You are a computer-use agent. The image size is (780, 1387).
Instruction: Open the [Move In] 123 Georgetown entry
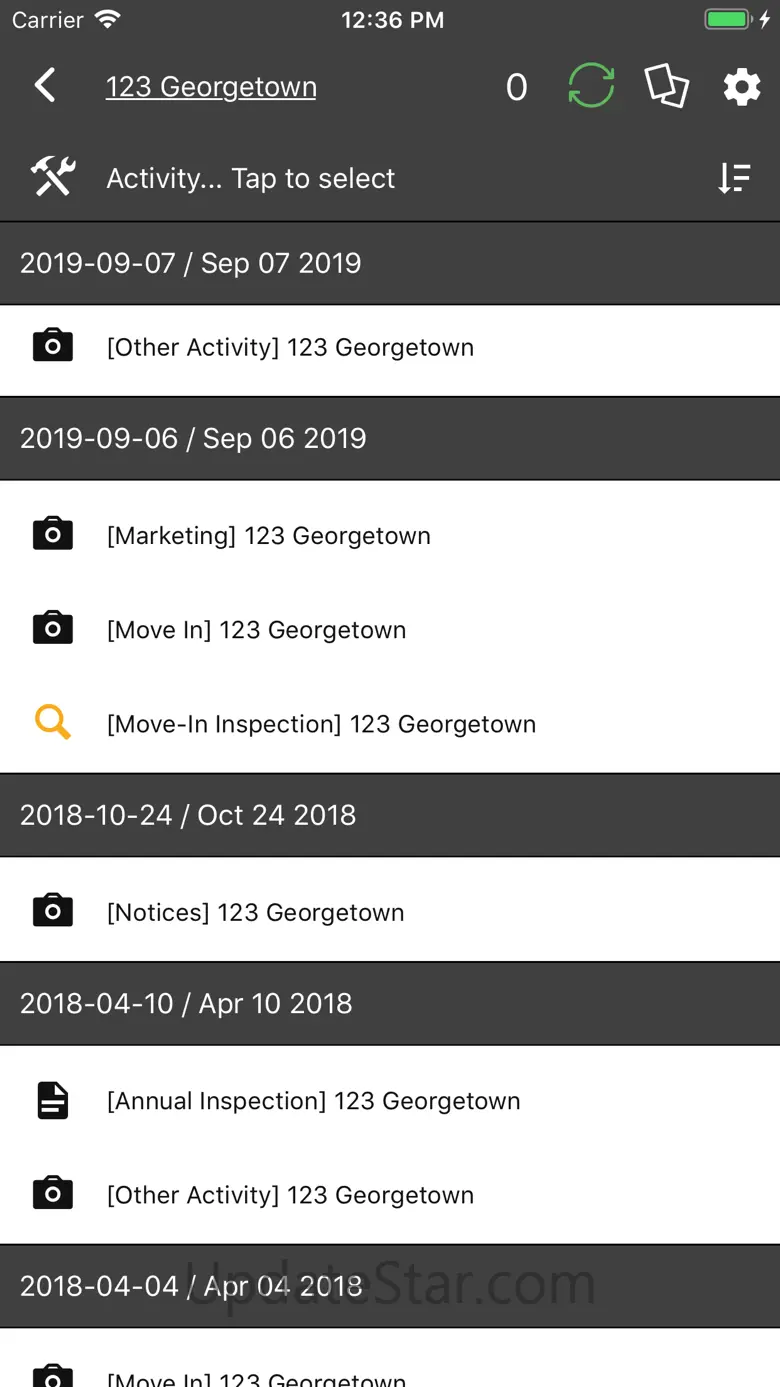[256, 630]
